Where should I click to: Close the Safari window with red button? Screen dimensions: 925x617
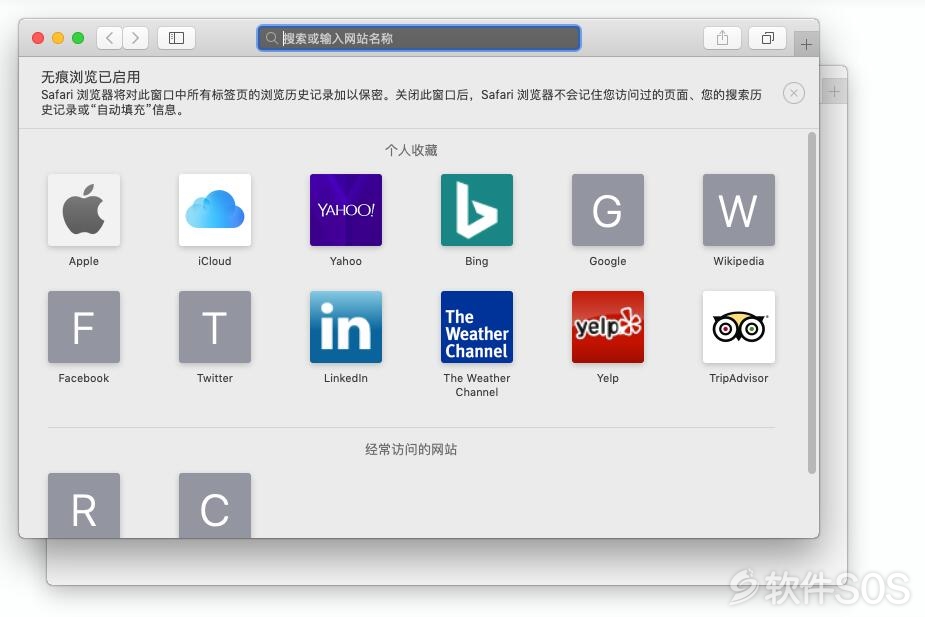[38, 38]
